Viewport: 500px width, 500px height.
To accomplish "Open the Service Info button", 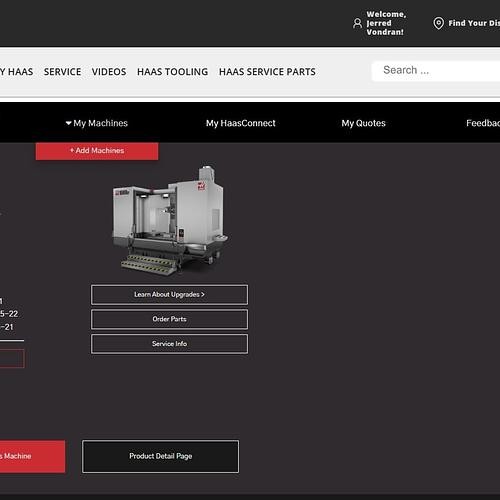I will tap(169, 344).
